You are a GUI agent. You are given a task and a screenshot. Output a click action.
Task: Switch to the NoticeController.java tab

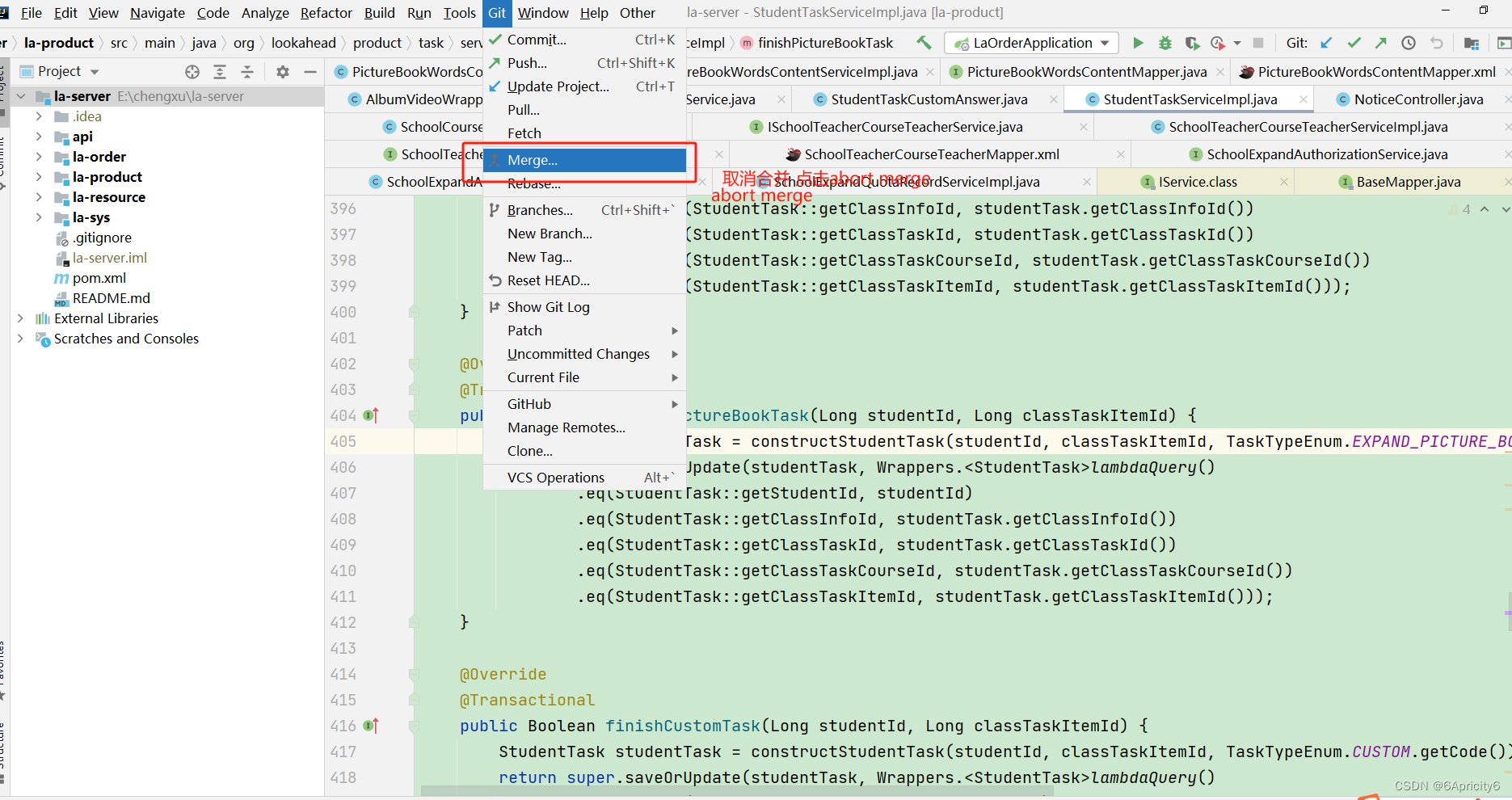[x=1418, y=99]
